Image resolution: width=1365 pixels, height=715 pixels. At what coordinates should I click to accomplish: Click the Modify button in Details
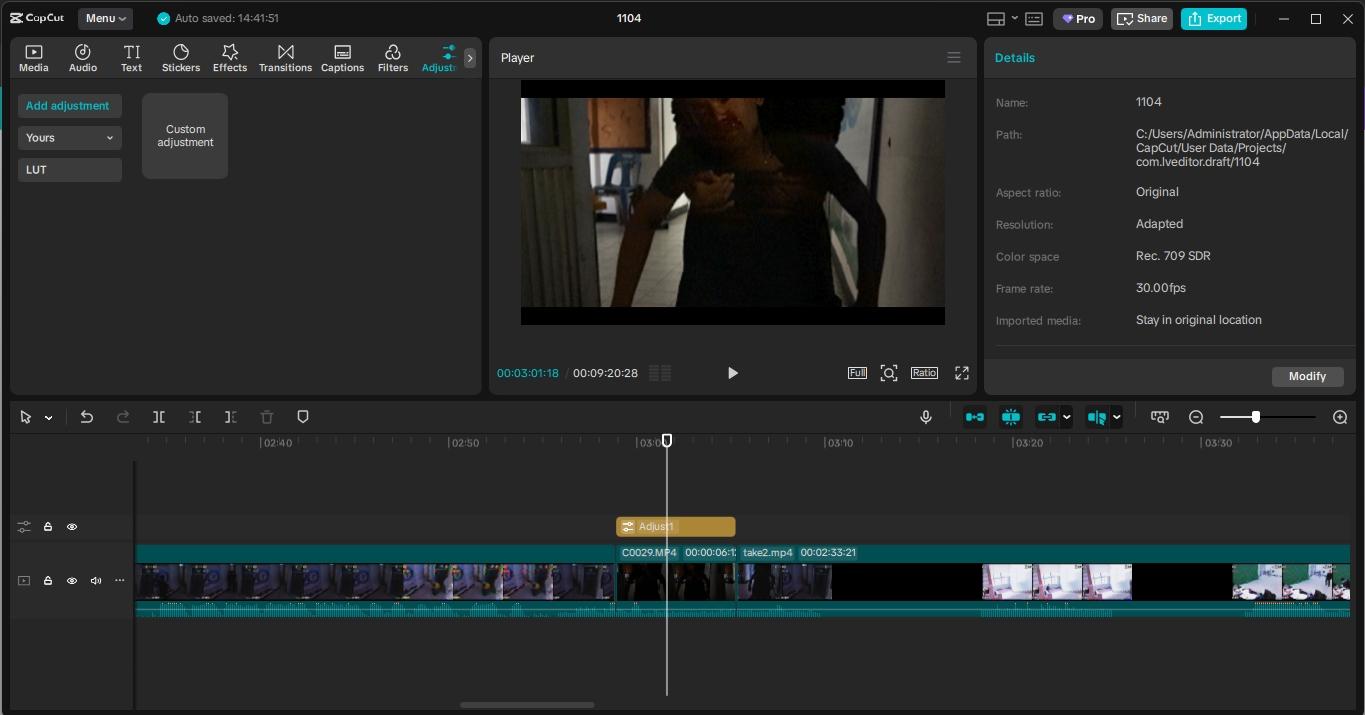pos(1307,376)
